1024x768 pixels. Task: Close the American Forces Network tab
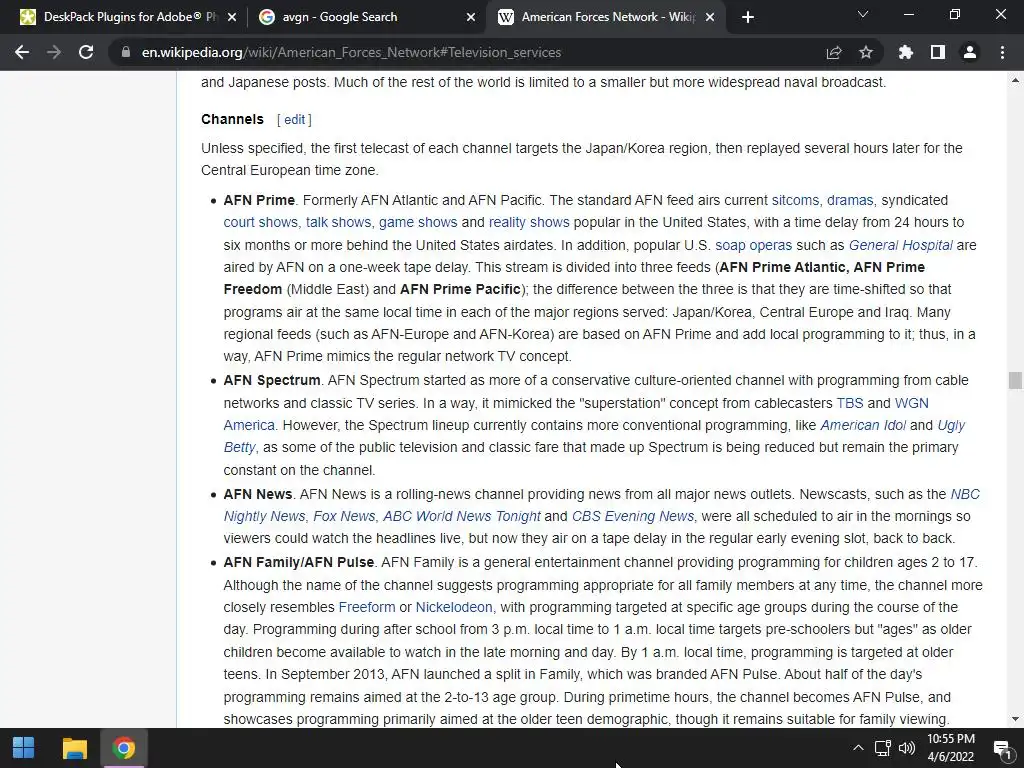[711, 17]
